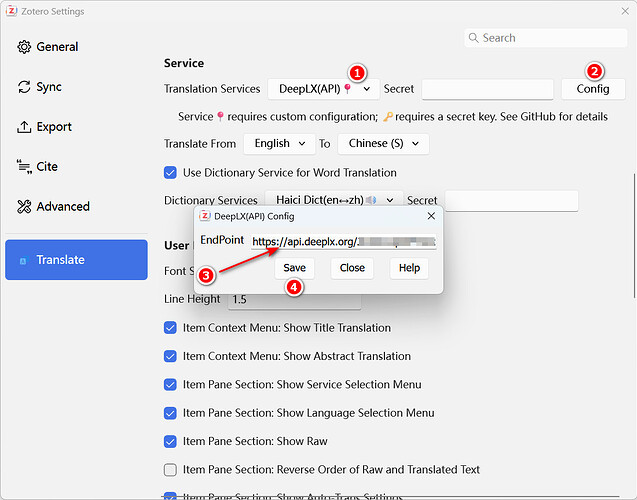Open the Translation Services dropdown

click(322, 89)
